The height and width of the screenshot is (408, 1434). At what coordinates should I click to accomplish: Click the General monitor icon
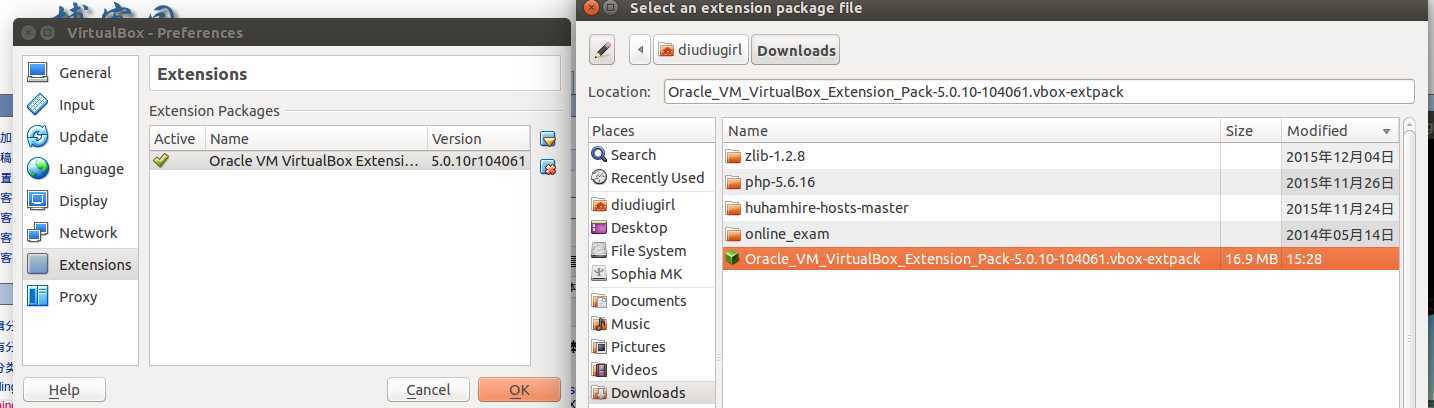(x=38, y=72)
